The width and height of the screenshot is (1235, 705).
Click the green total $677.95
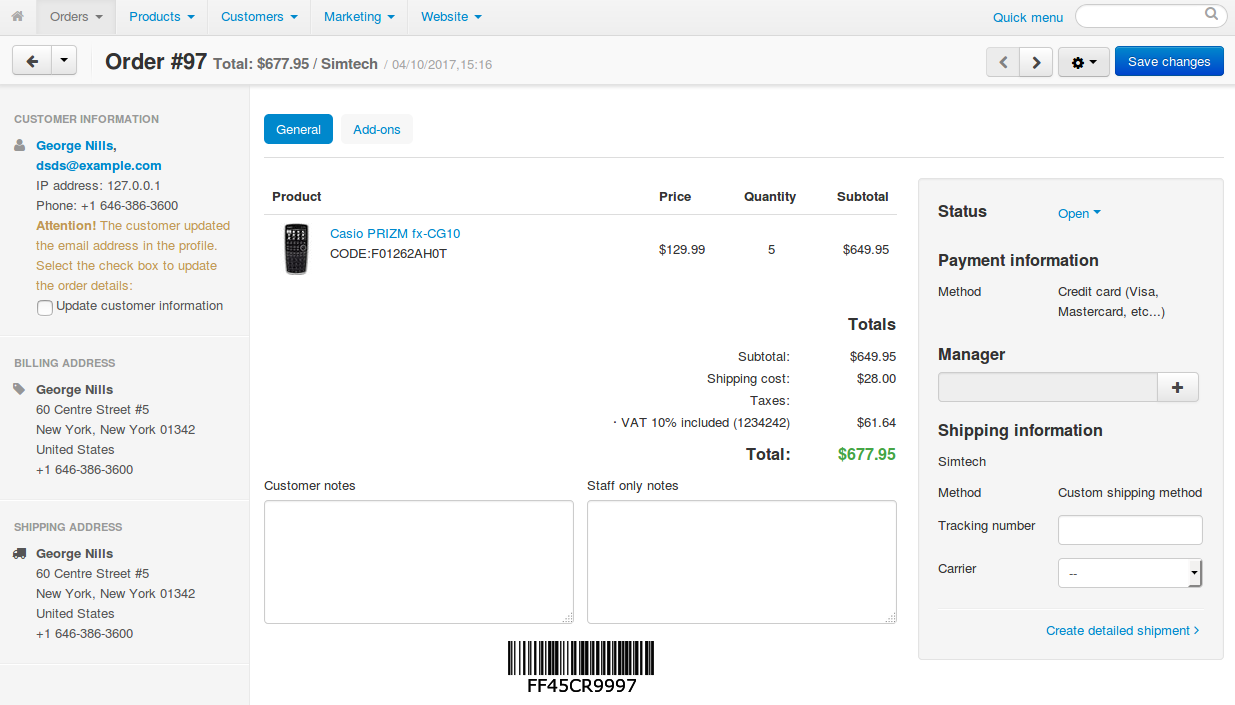click(867, 454)
